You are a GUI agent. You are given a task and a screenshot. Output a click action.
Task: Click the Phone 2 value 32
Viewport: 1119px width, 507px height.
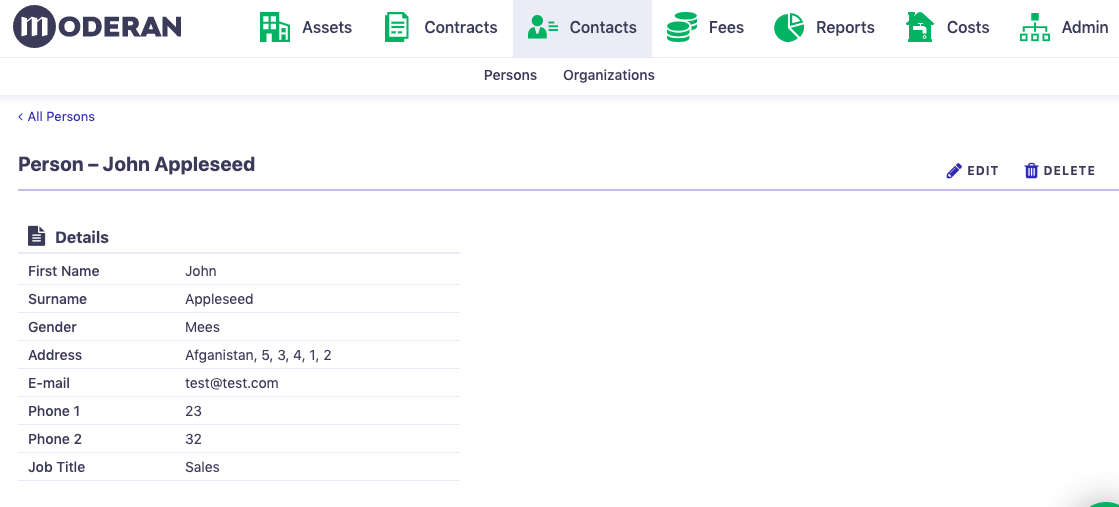pos(193,439)
